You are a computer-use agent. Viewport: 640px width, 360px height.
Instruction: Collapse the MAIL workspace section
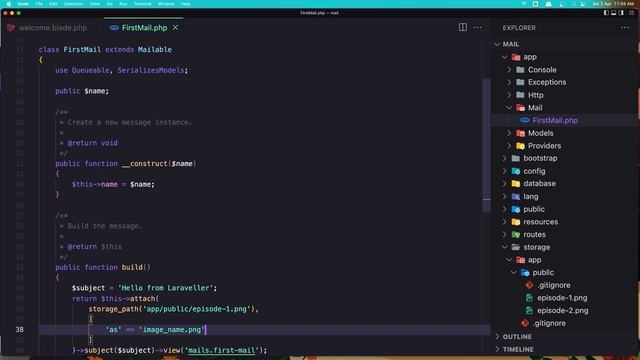(497, 44)
